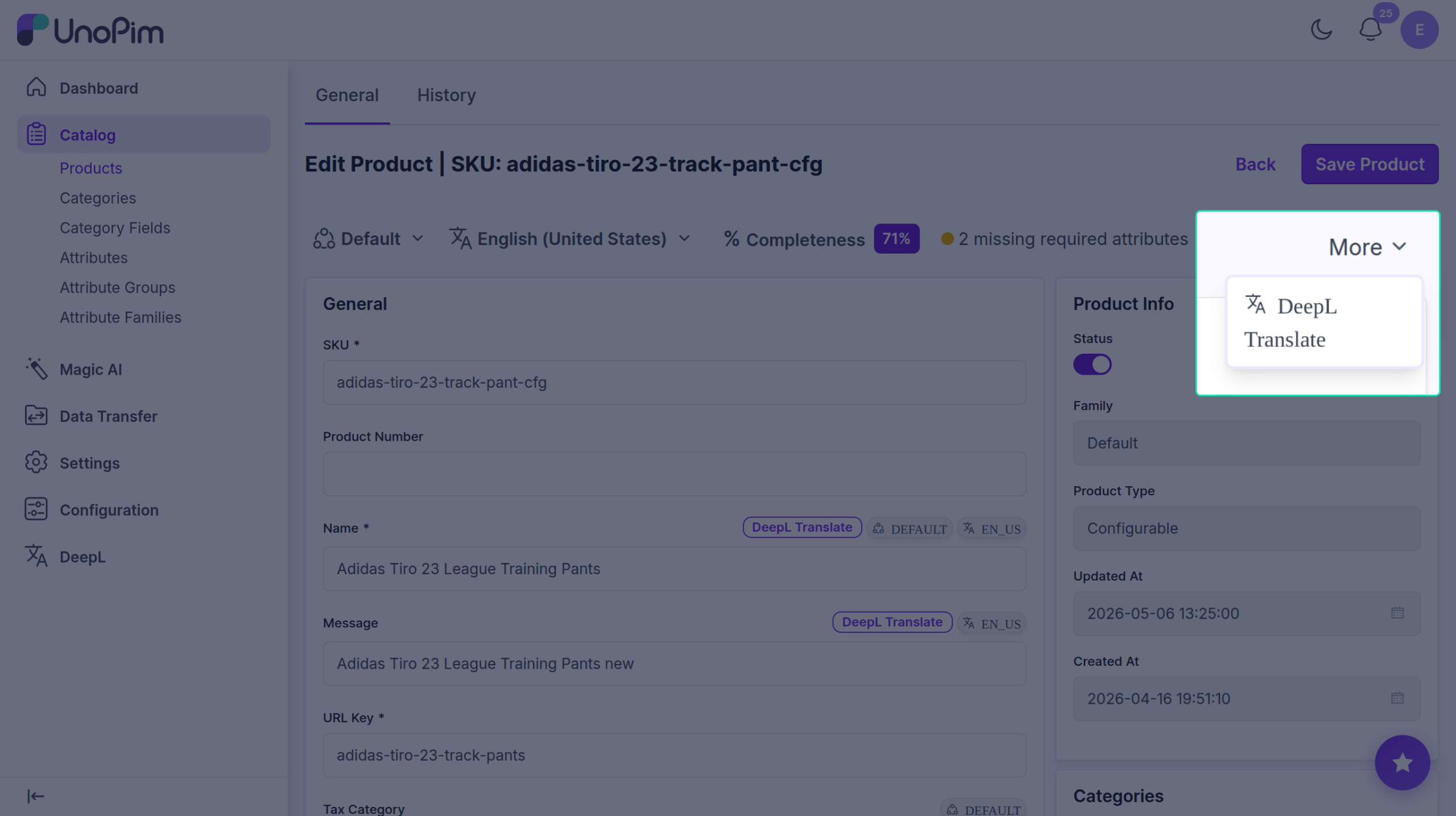Click the percent icon beside Completeness
This screenshot has width=1456, height=816.
pyautogui.click(x=731, y=239)
